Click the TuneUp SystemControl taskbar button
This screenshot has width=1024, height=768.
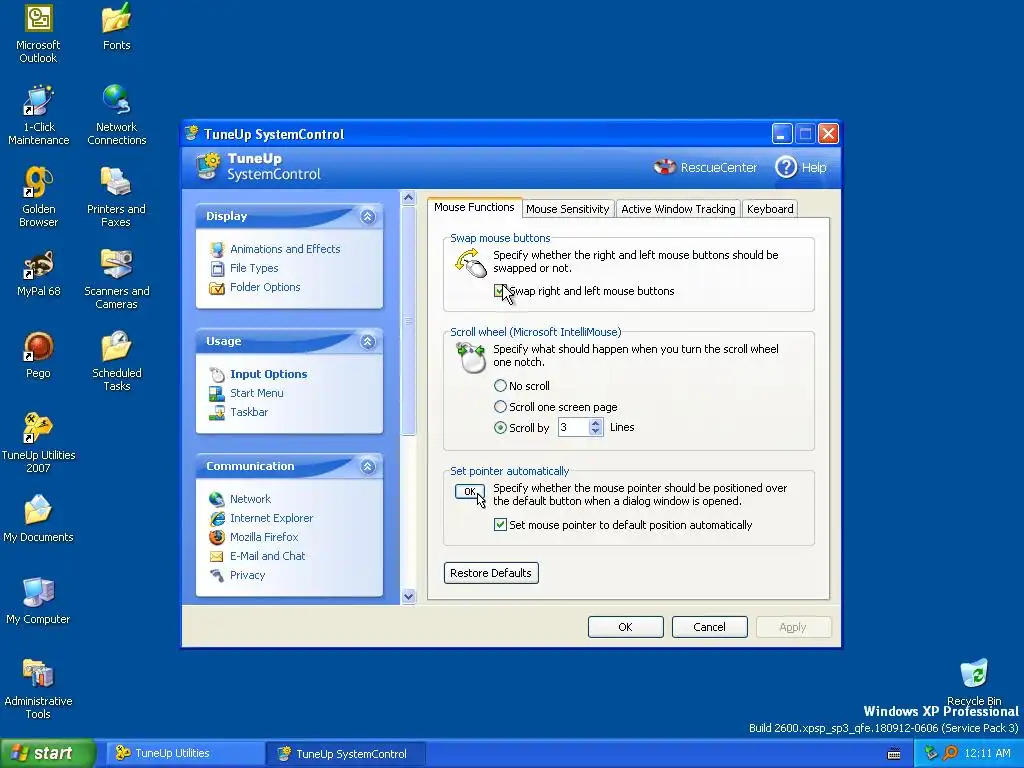click(346, 754)
